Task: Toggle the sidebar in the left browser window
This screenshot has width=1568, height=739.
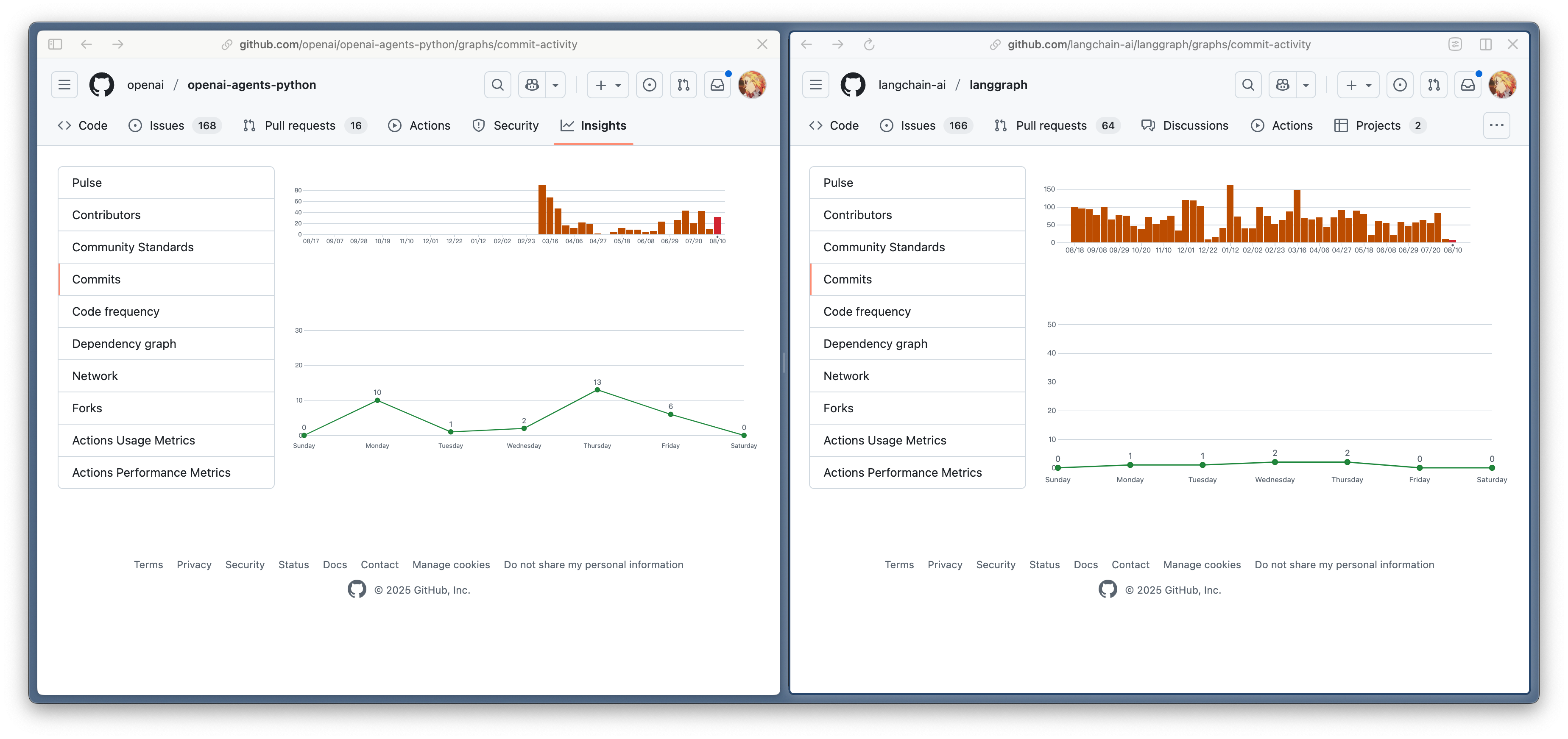Action: [56, 44]
